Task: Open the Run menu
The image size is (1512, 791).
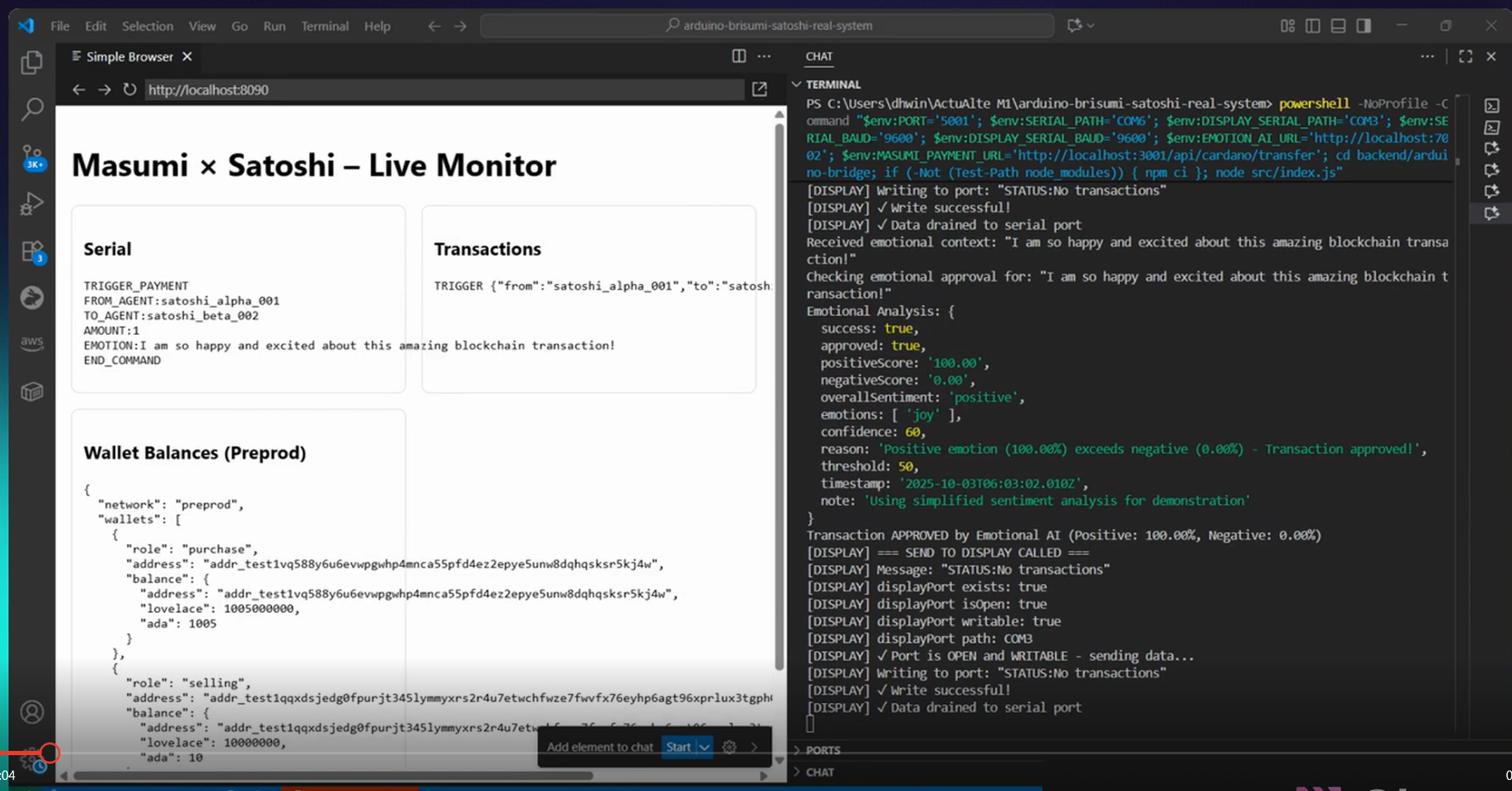Action: pos(274,26)
